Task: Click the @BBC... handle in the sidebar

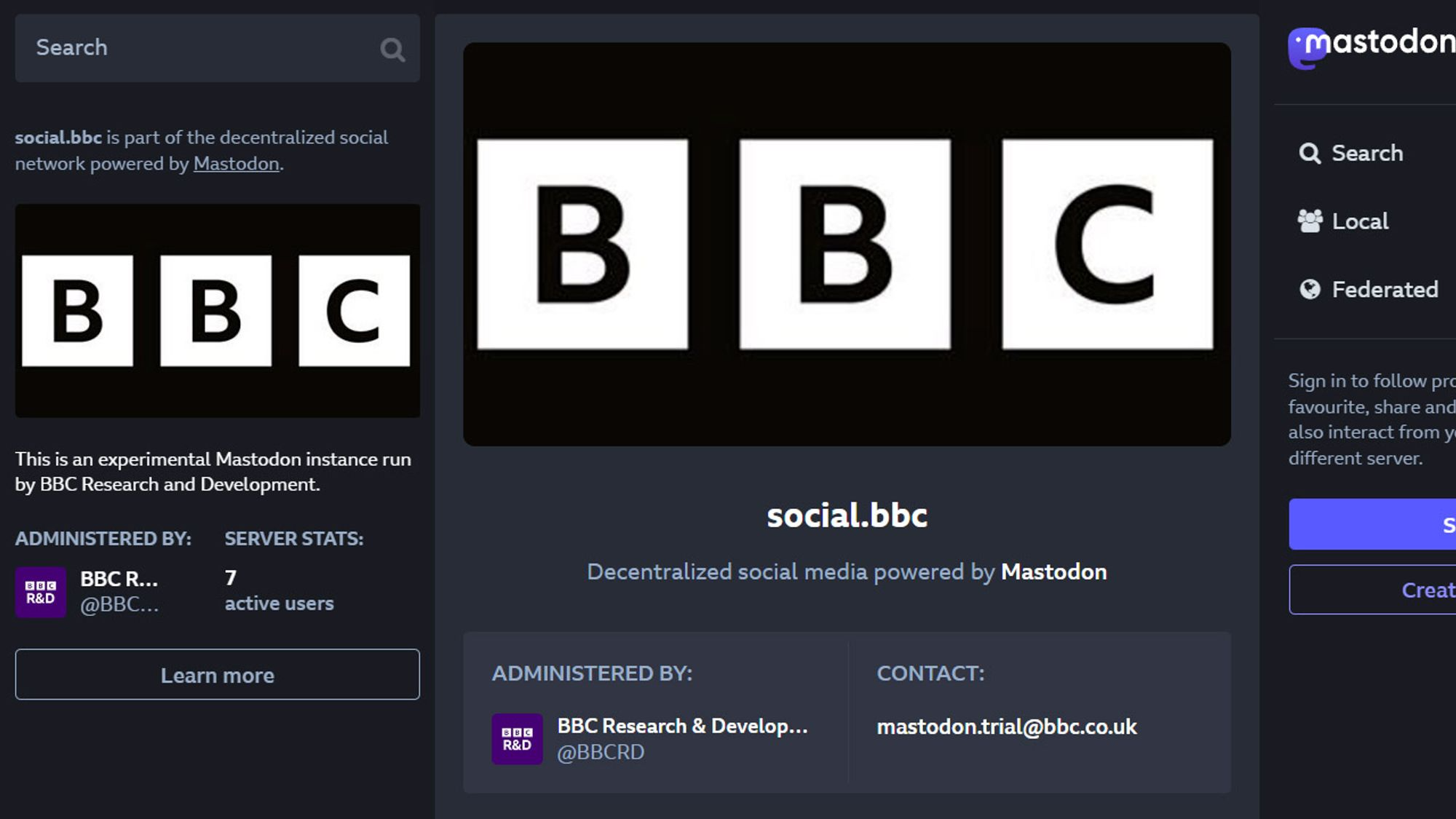Action: [x=119, y=604]
